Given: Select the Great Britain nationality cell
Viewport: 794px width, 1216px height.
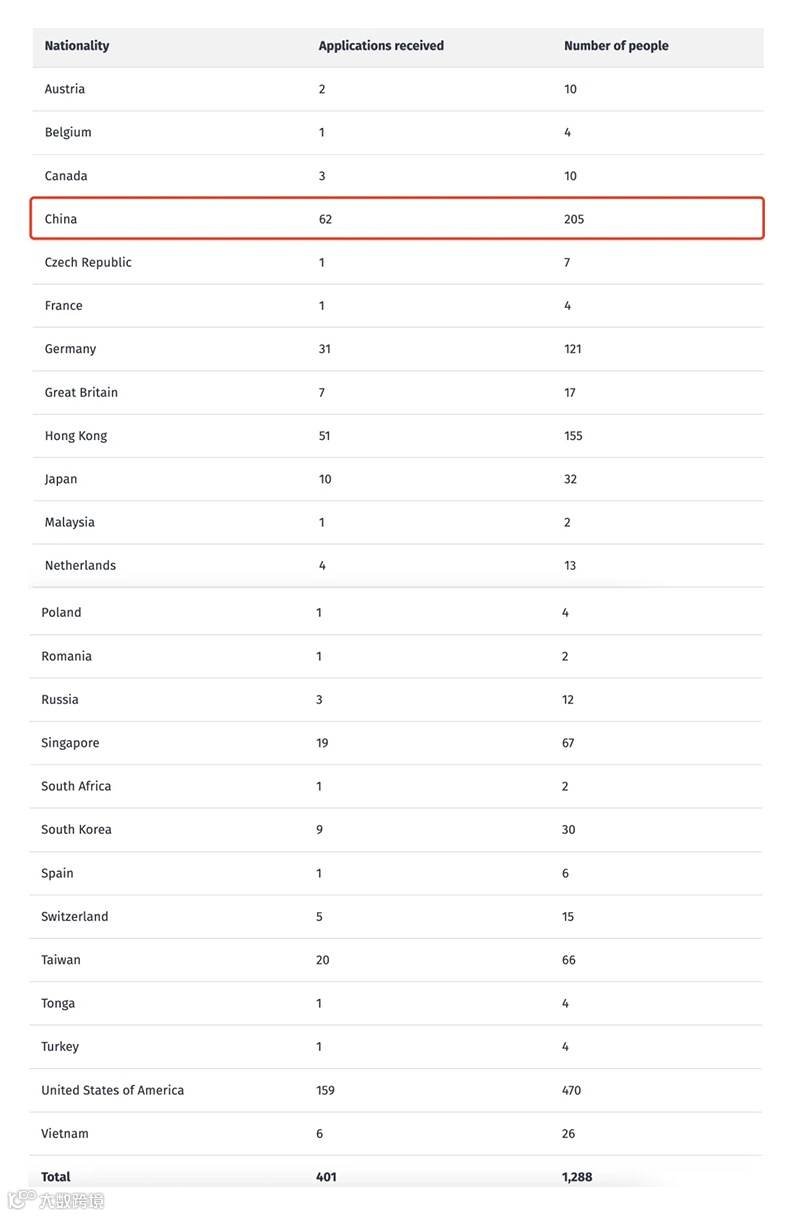Looking at the screenshot, I should point(81,392).
